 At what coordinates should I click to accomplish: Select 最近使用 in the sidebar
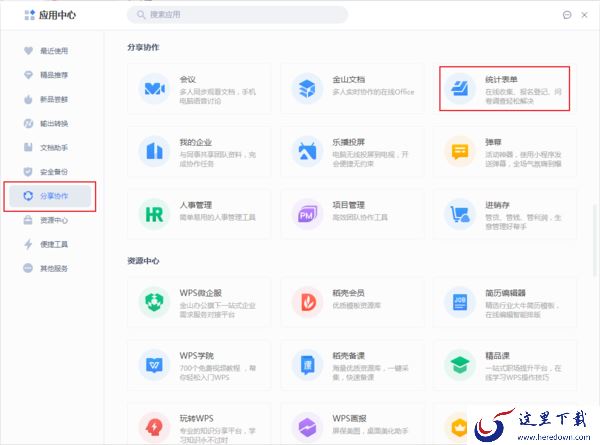(x=48, y=51)
